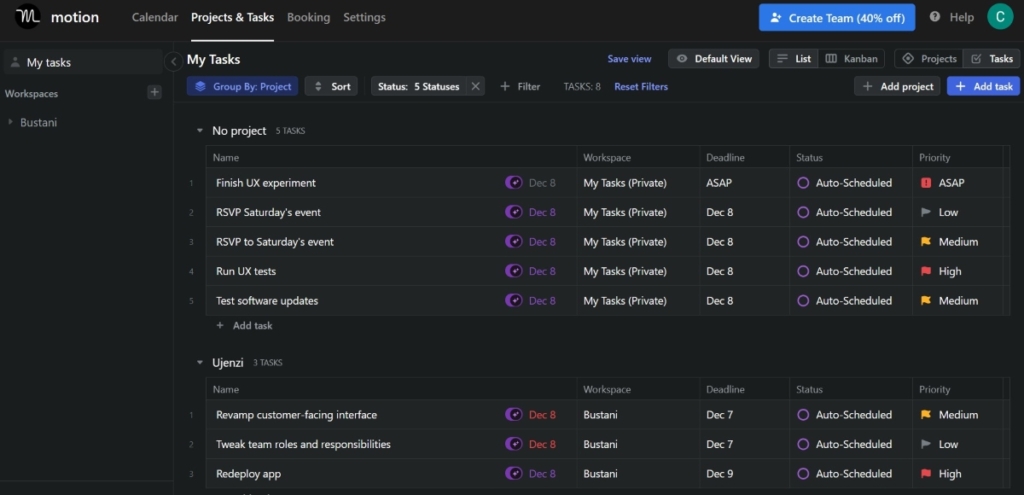Open the Group By: Project dropdown
Screen dimensions: 1024x495
[242, 87]
